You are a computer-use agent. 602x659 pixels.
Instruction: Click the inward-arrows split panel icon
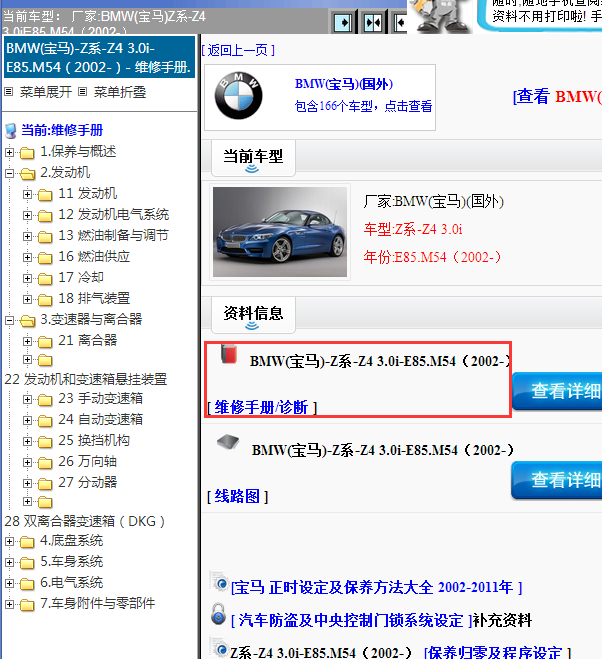pyautogui.click(x=372, y=22)
